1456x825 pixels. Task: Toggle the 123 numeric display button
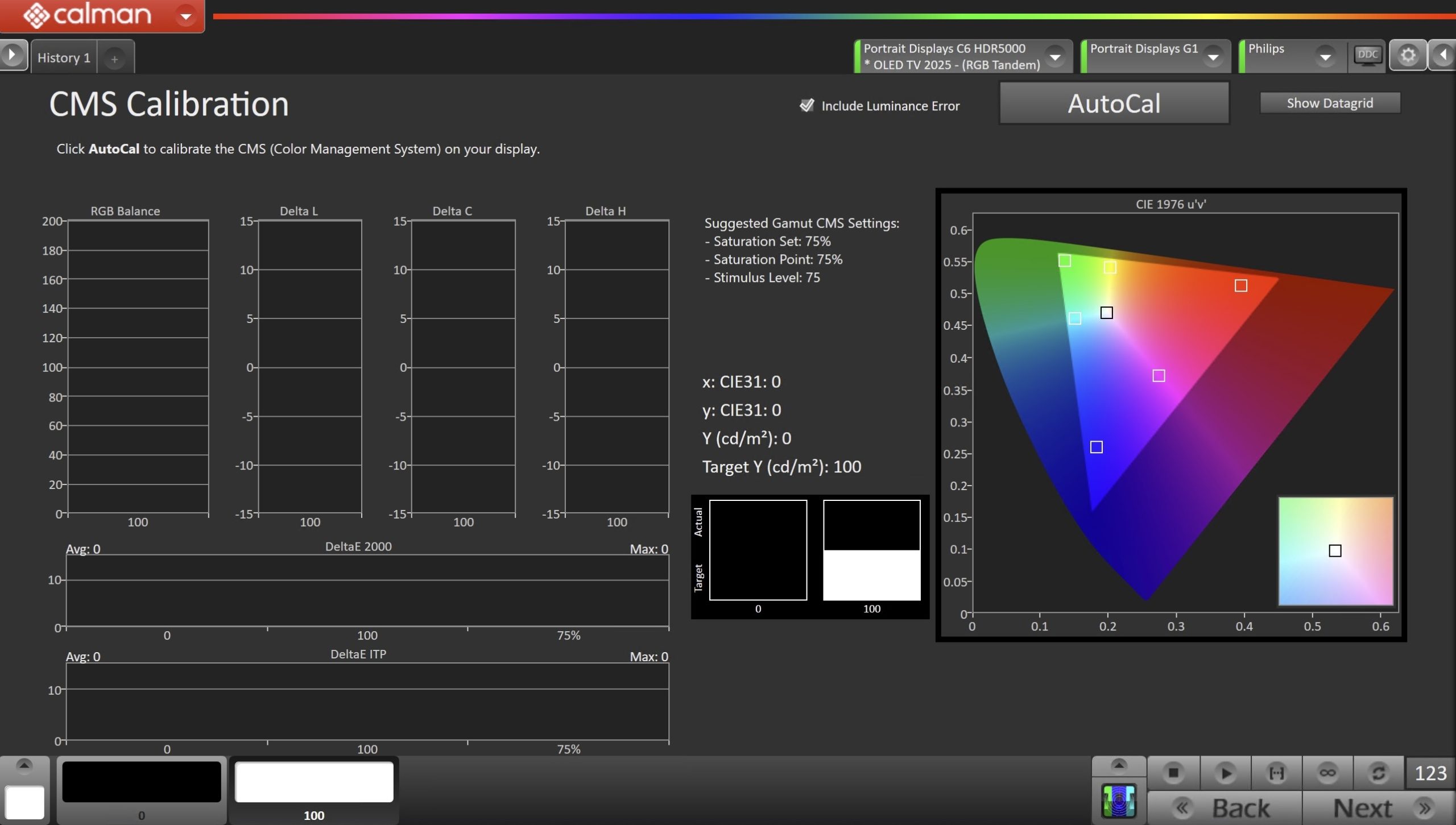pos(1430,773)
